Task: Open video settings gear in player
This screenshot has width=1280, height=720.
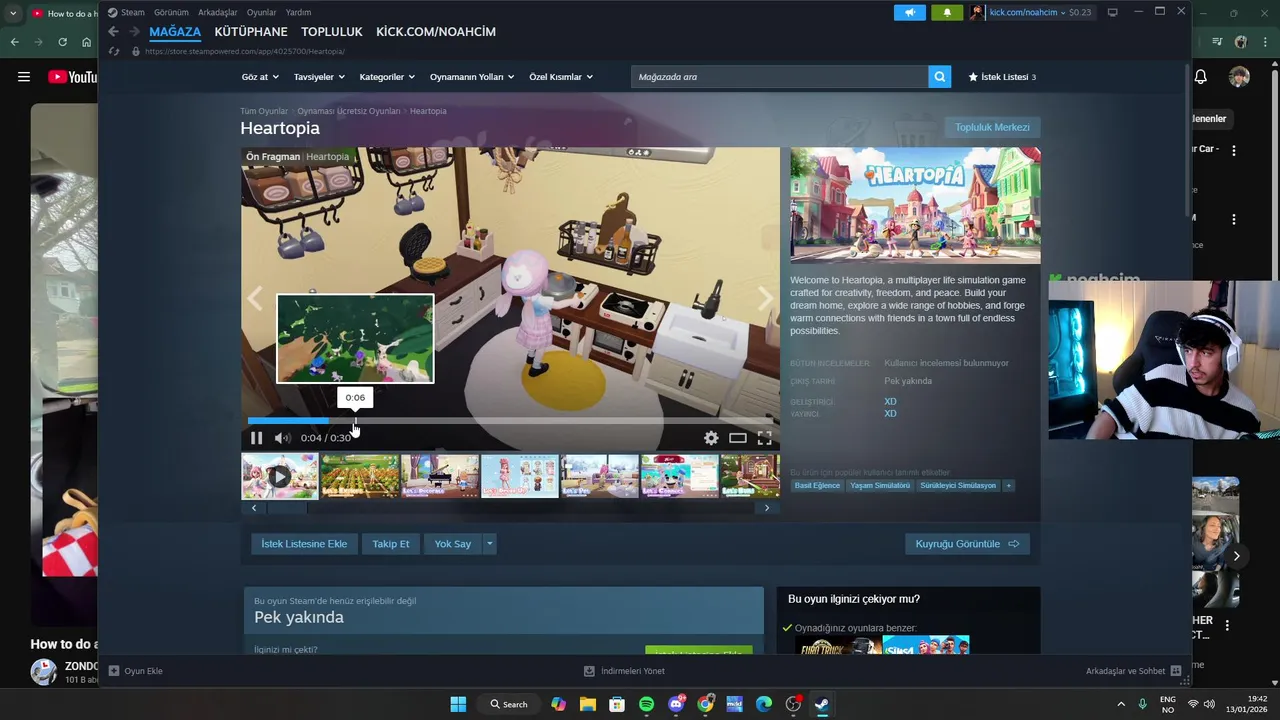Action: (711, 438)
